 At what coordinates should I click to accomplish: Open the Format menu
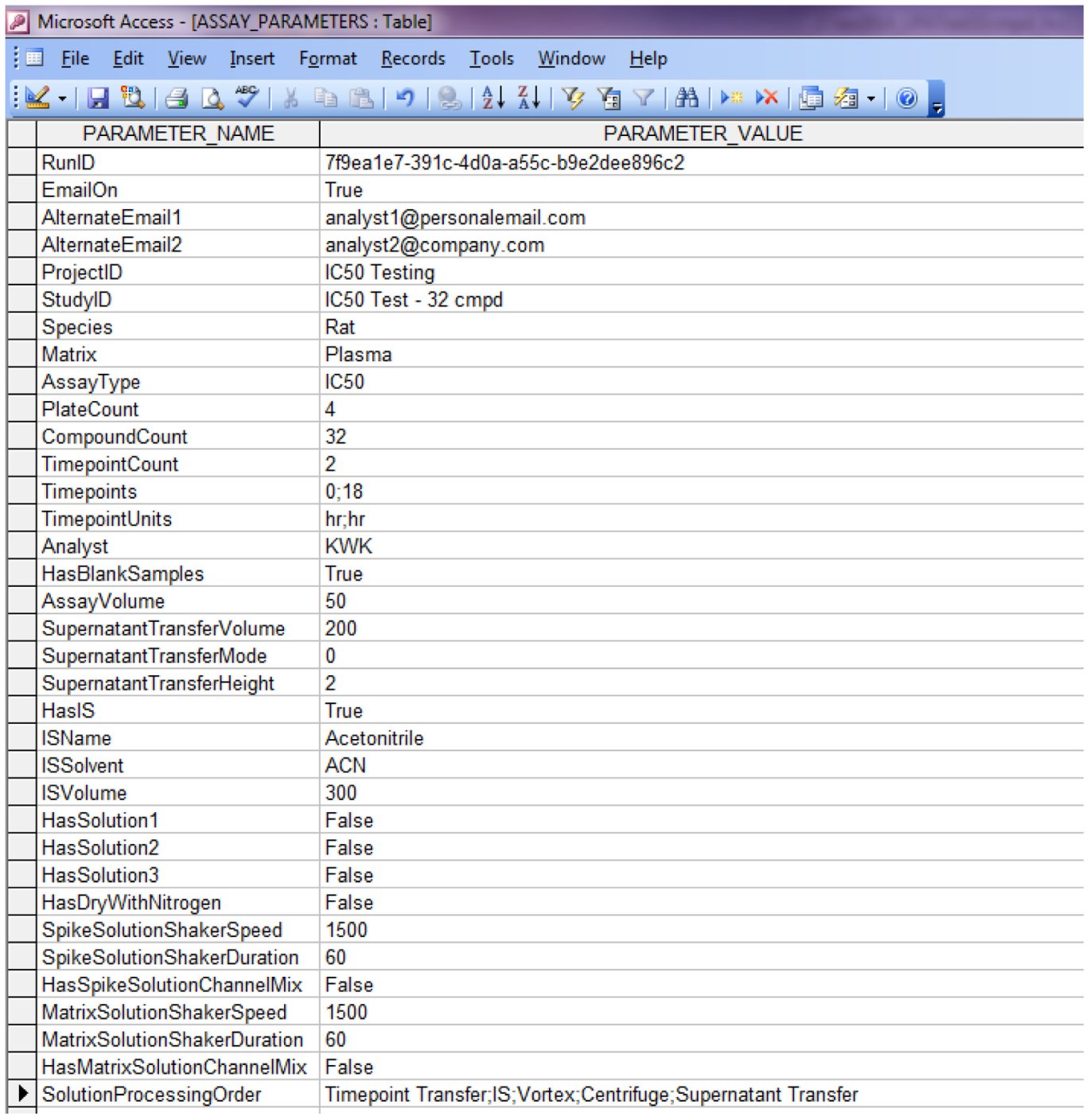click(328, 59)
